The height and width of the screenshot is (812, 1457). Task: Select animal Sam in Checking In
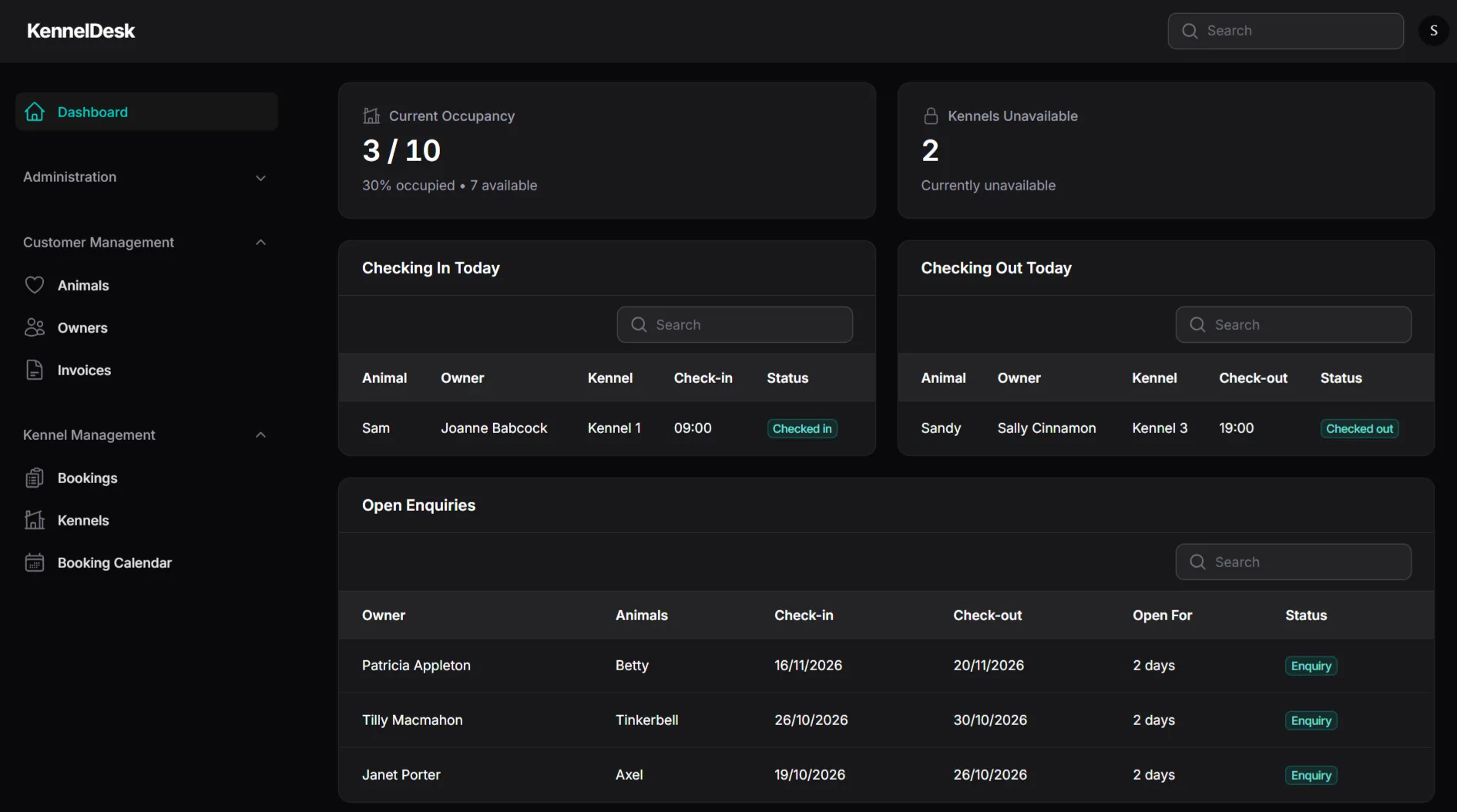point(376,428)
